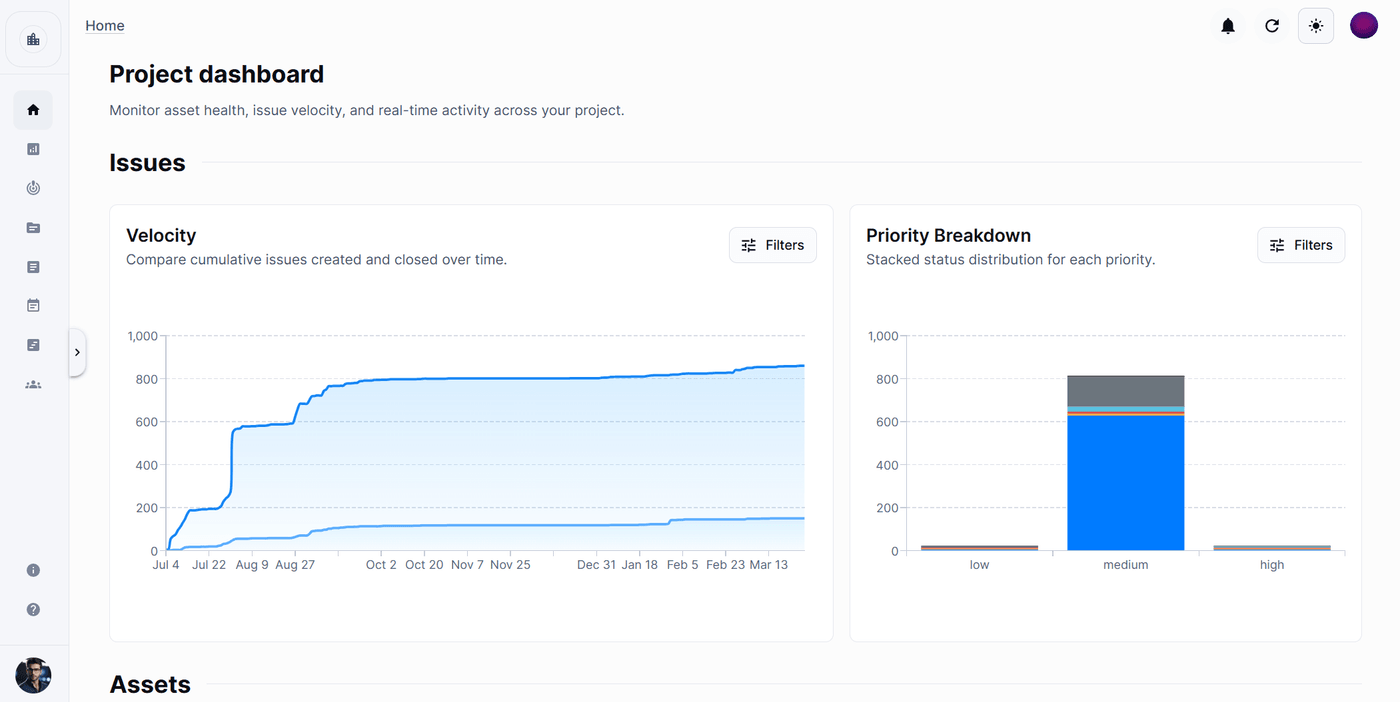Select the circular power-style icon in the sidebar
This screenshot has height=702, width=1400.
(x=33, y=188)
